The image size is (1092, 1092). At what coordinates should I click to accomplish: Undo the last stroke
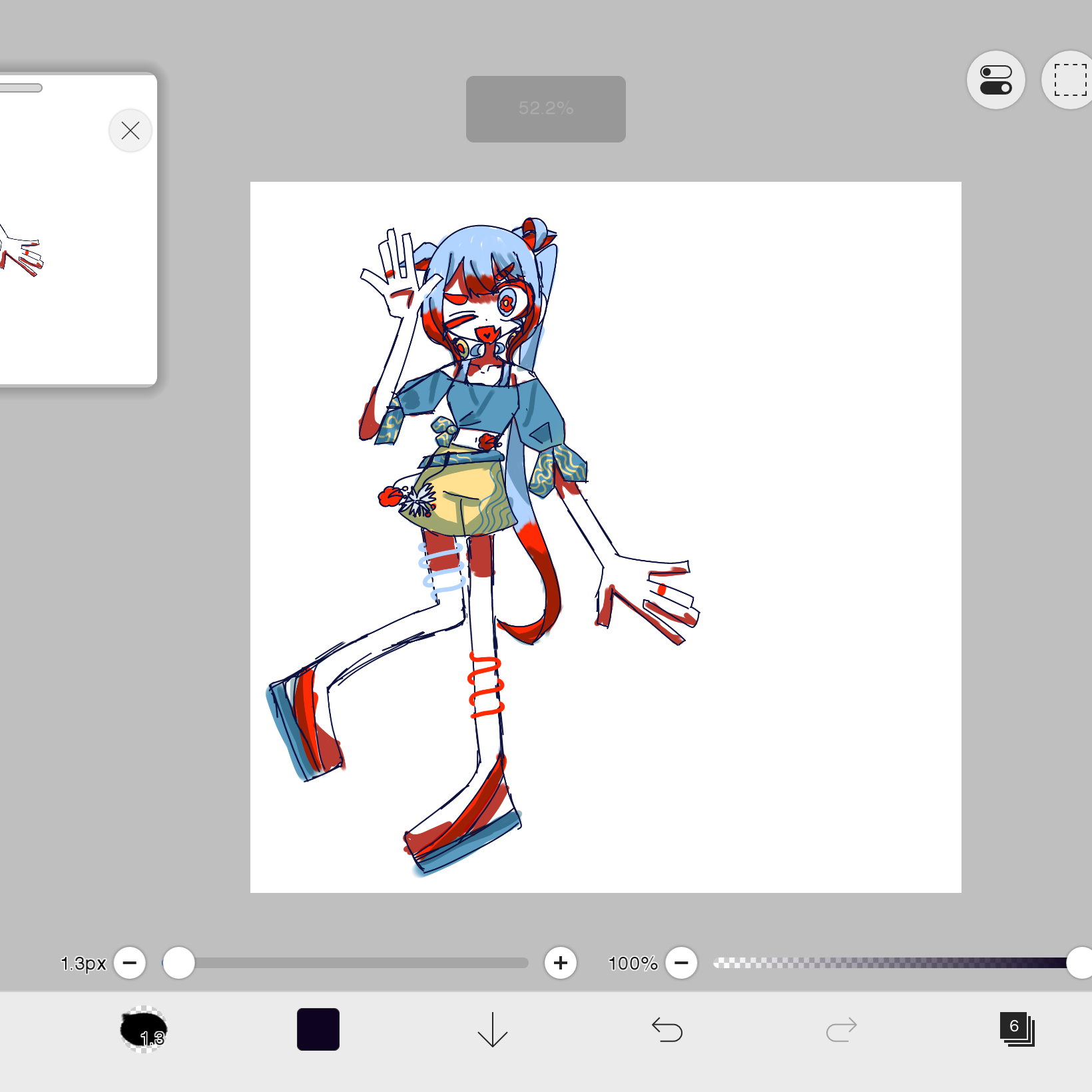coord(667,1029)
